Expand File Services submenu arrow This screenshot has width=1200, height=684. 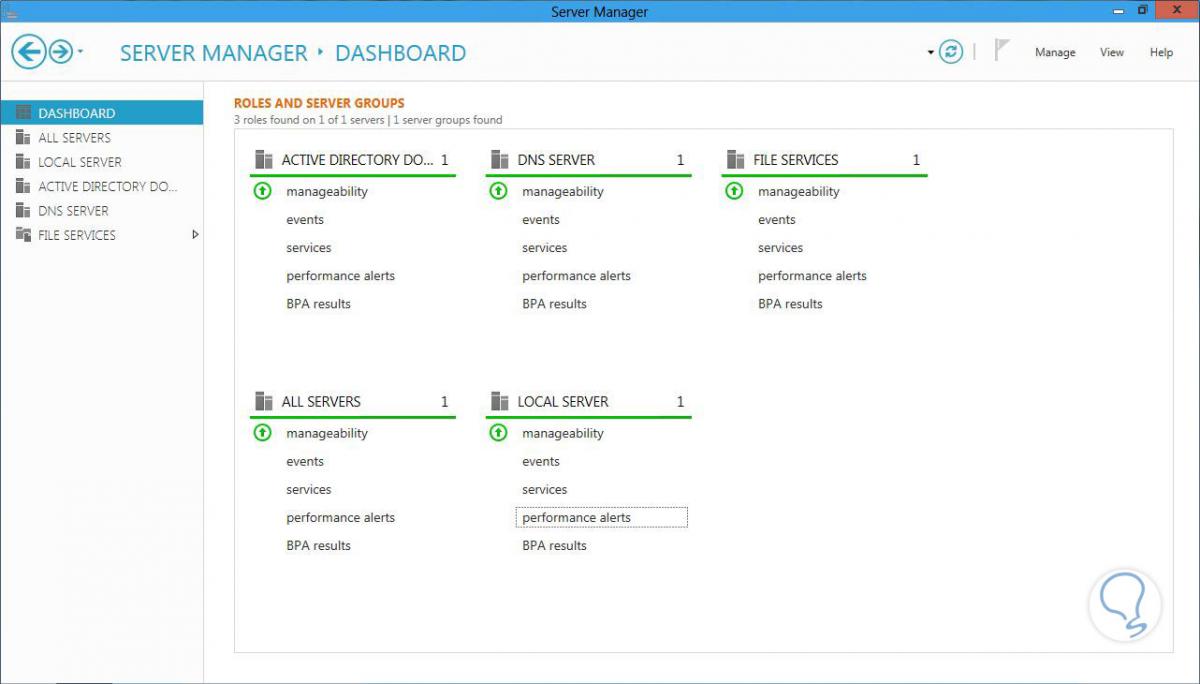[x=195, y=235]
